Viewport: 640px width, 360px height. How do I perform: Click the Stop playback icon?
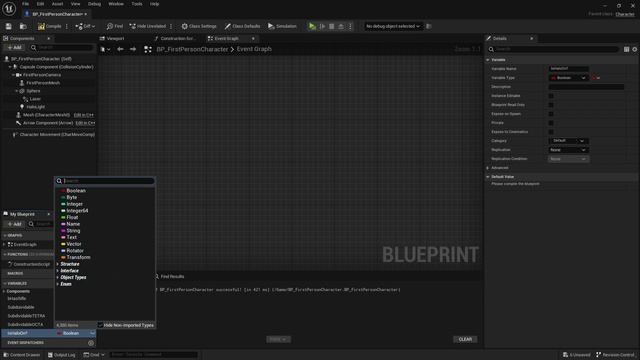coord(332,26)
